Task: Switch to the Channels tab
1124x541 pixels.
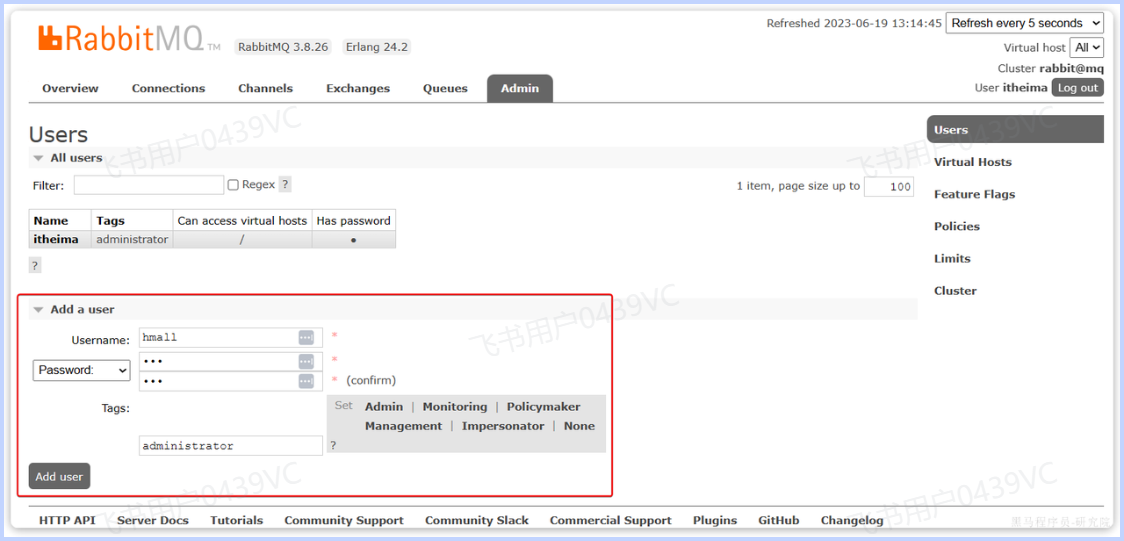Action: click(265, 88)
